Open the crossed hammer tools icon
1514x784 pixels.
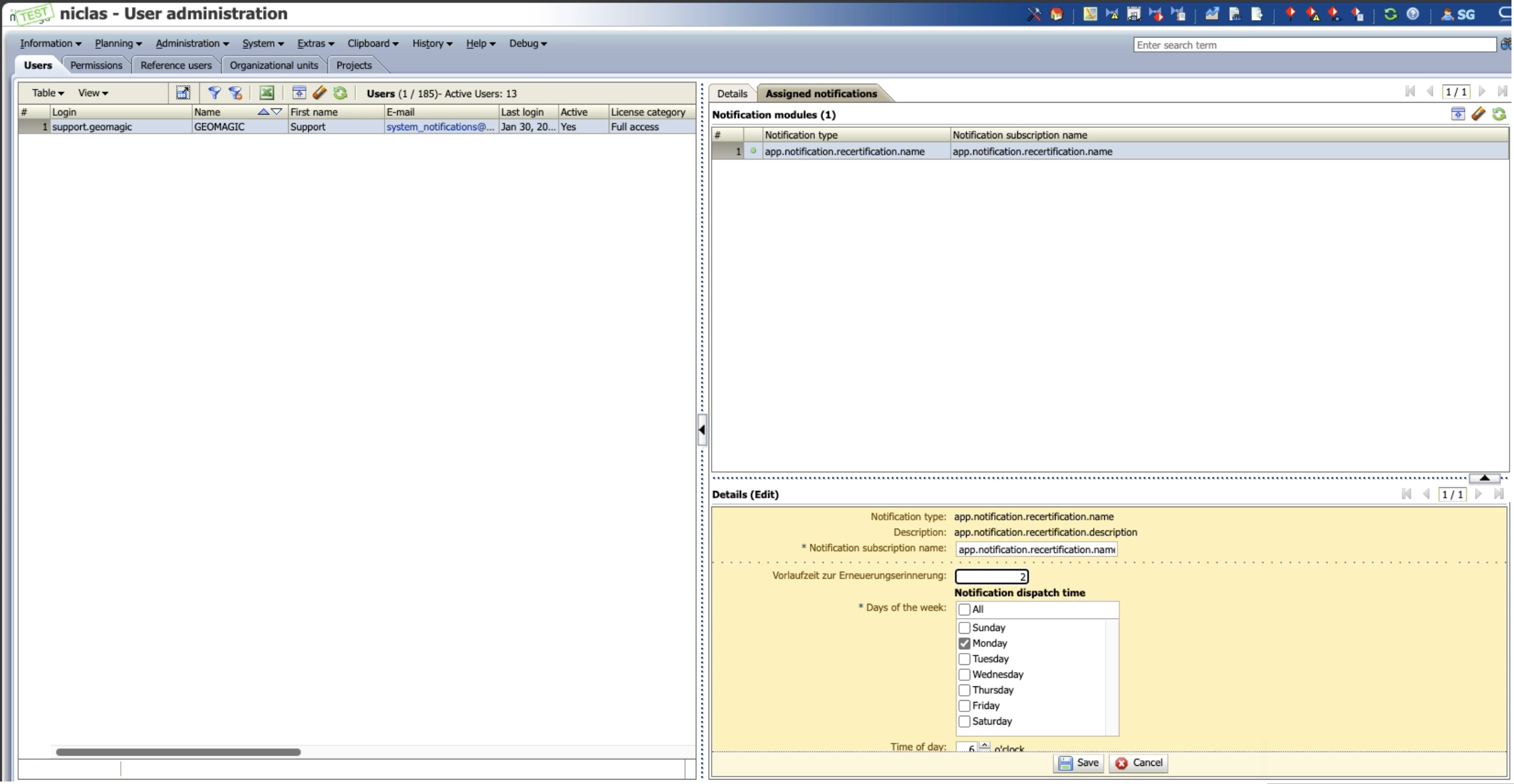[x=1034, y=14]
